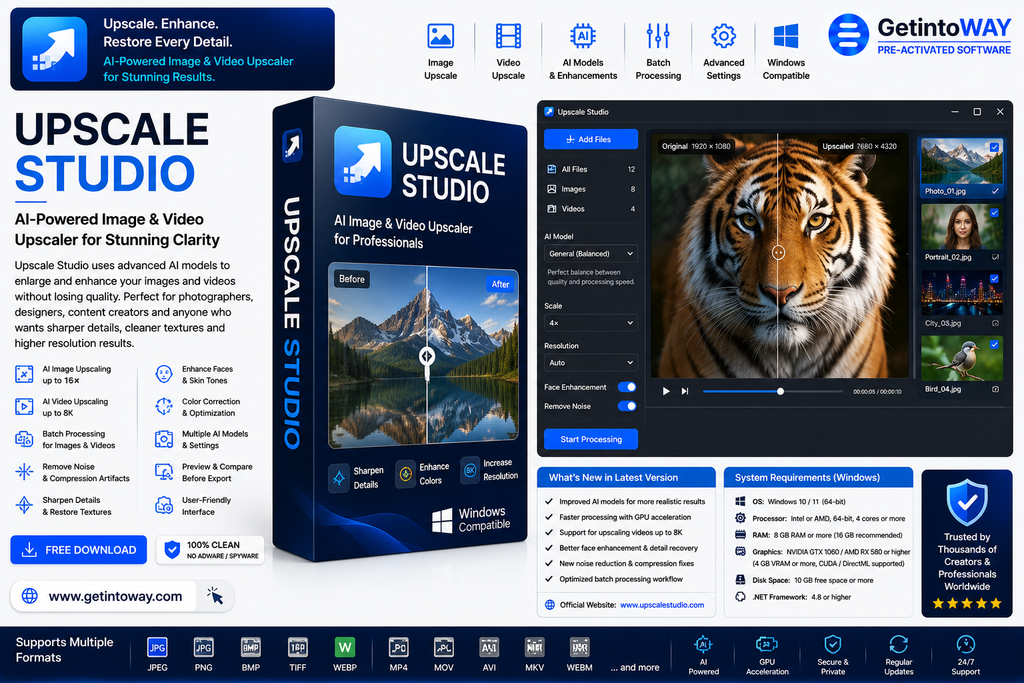This screenshot has width=1024, height=683.
Task: Open the Scale 4x dropdown
Action: click(591, 323)
